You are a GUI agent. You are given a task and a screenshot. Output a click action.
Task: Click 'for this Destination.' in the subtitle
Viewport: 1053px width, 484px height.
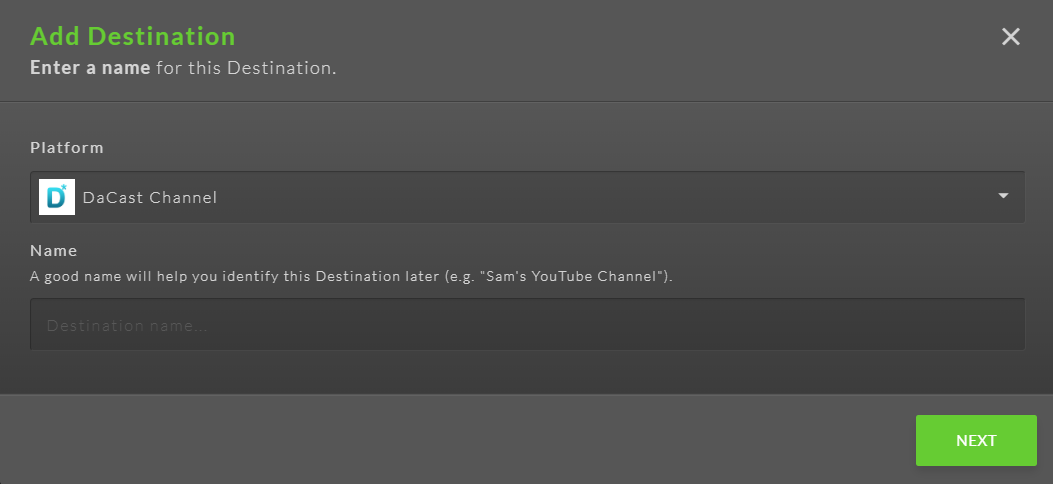tap(246, 68)
